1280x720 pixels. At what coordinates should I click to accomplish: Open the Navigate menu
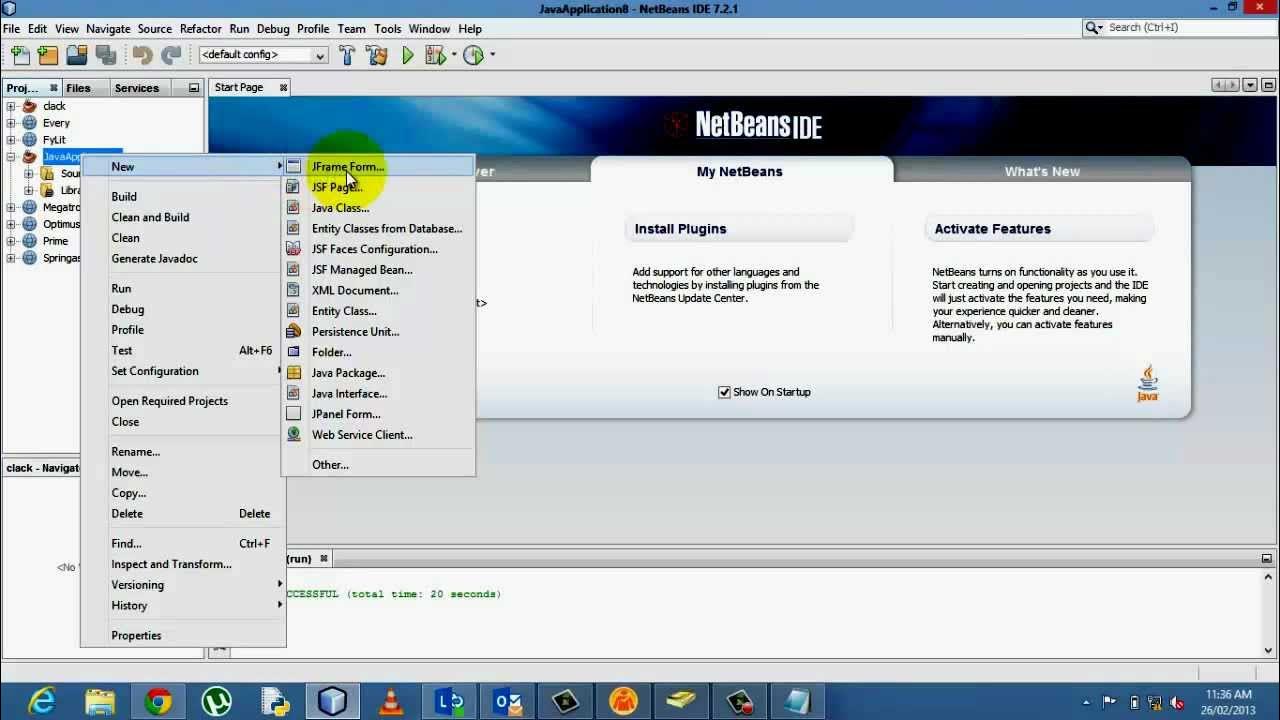(108, 29)
